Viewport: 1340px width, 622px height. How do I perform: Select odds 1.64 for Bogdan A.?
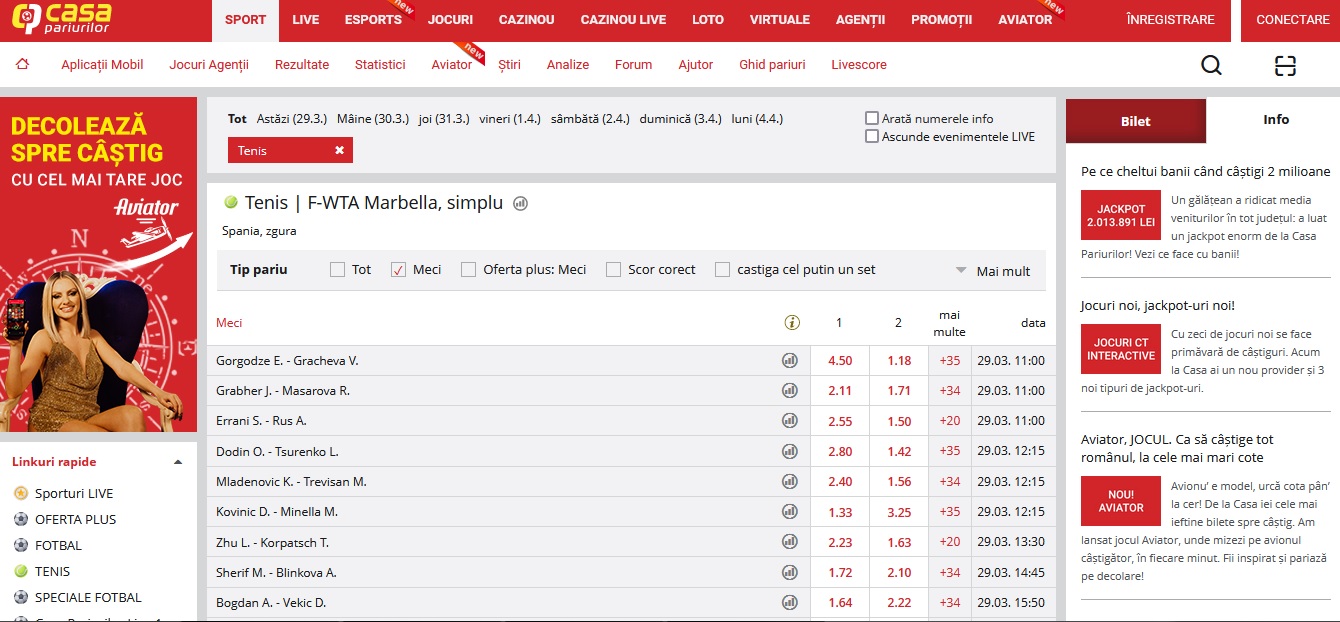tap(840, 602)
